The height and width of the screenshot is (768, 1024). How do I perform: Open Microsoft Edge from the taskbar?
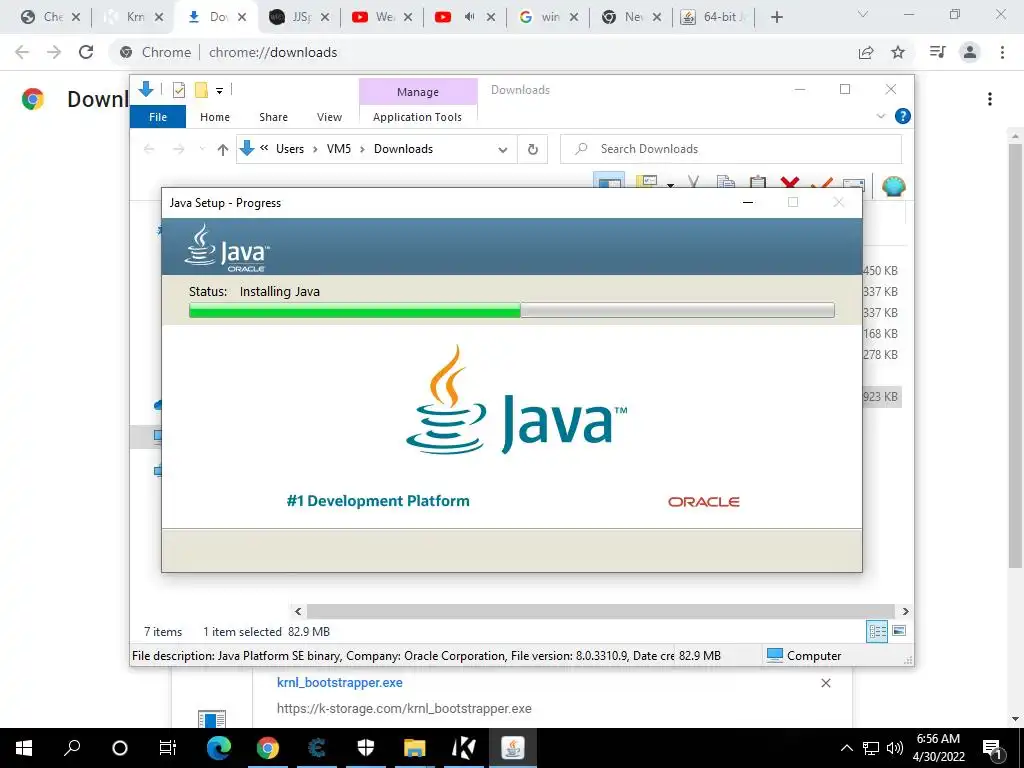click(219, 748)
